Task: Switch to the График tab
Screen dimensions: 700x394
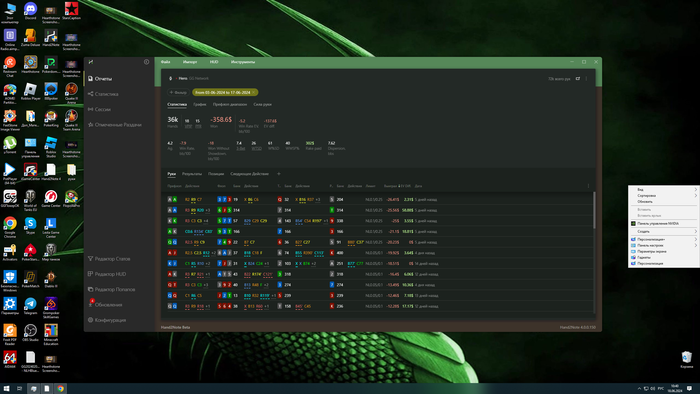Action: [200, 104]
